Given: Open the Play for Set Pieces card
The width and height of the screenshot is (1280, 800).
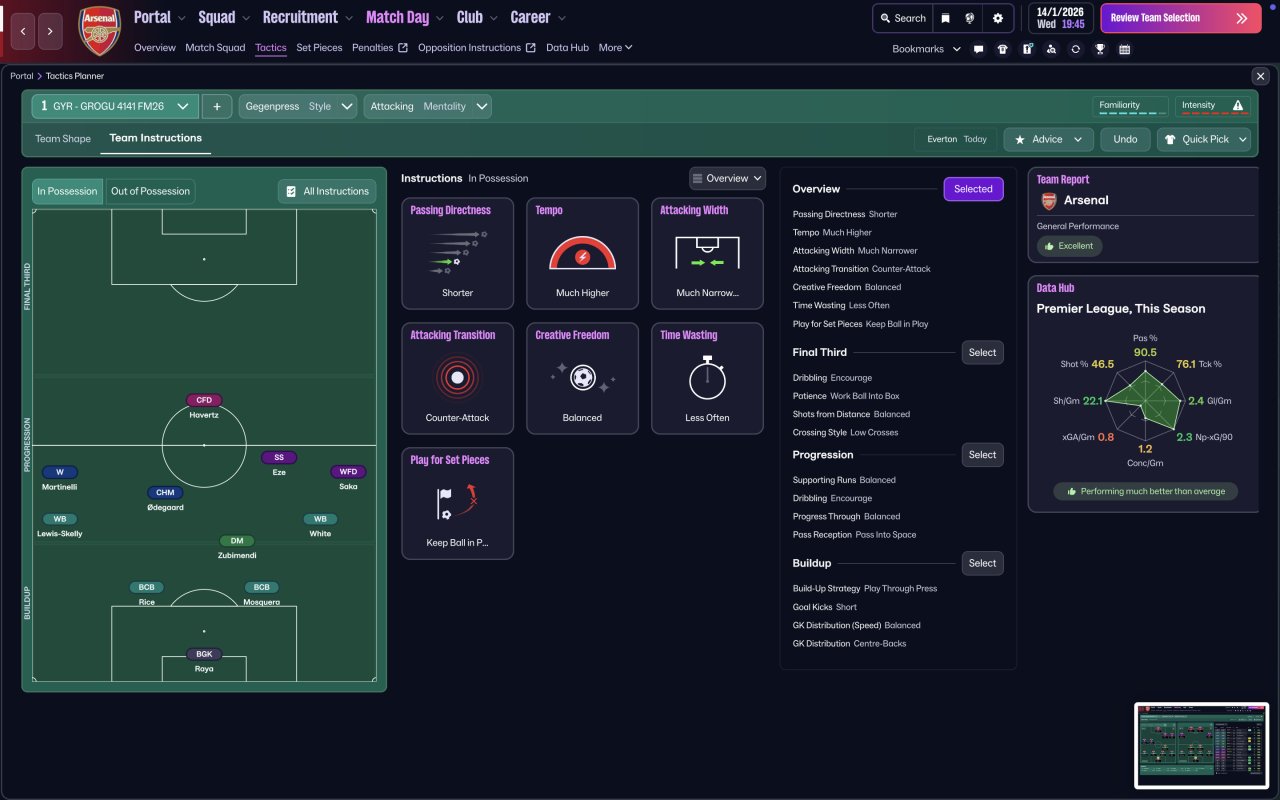Looking at the screenshot, I should click(457, 503).
